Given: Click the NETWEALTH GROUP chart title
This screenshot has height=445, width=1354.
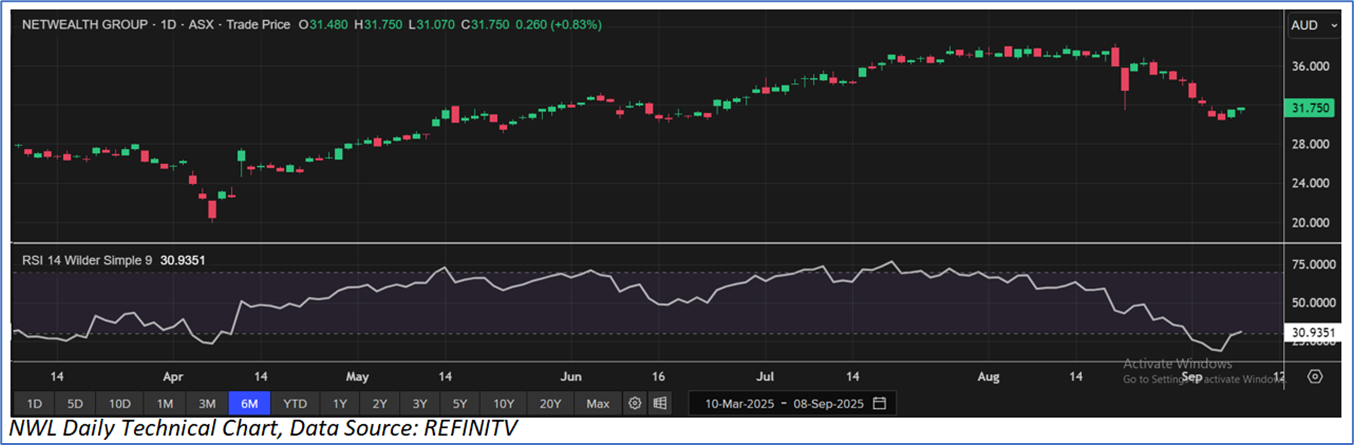Looking at the screenshot, I should point(83,24).
